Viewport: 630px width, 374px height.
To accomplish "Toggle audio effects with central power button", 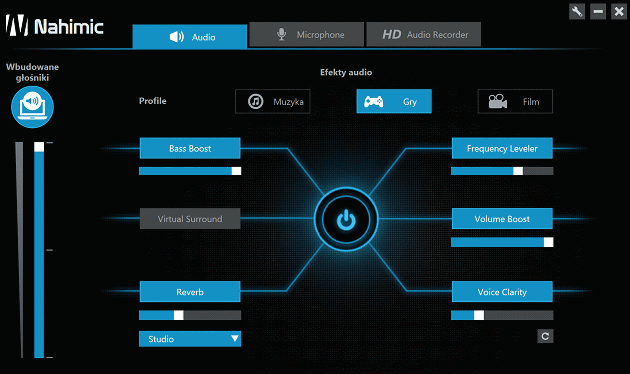I will click(x=346, y=219).
